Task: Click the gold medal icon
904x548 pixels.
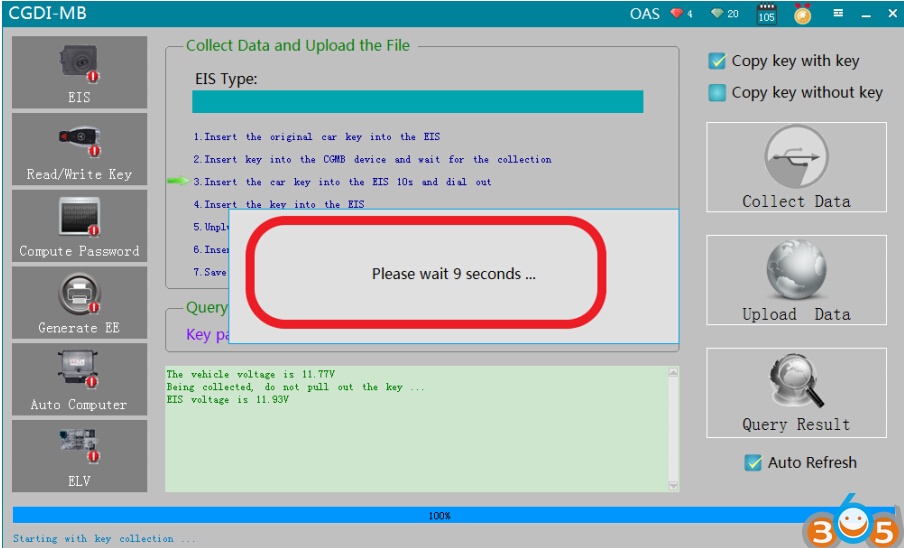Action: [803, 14]
